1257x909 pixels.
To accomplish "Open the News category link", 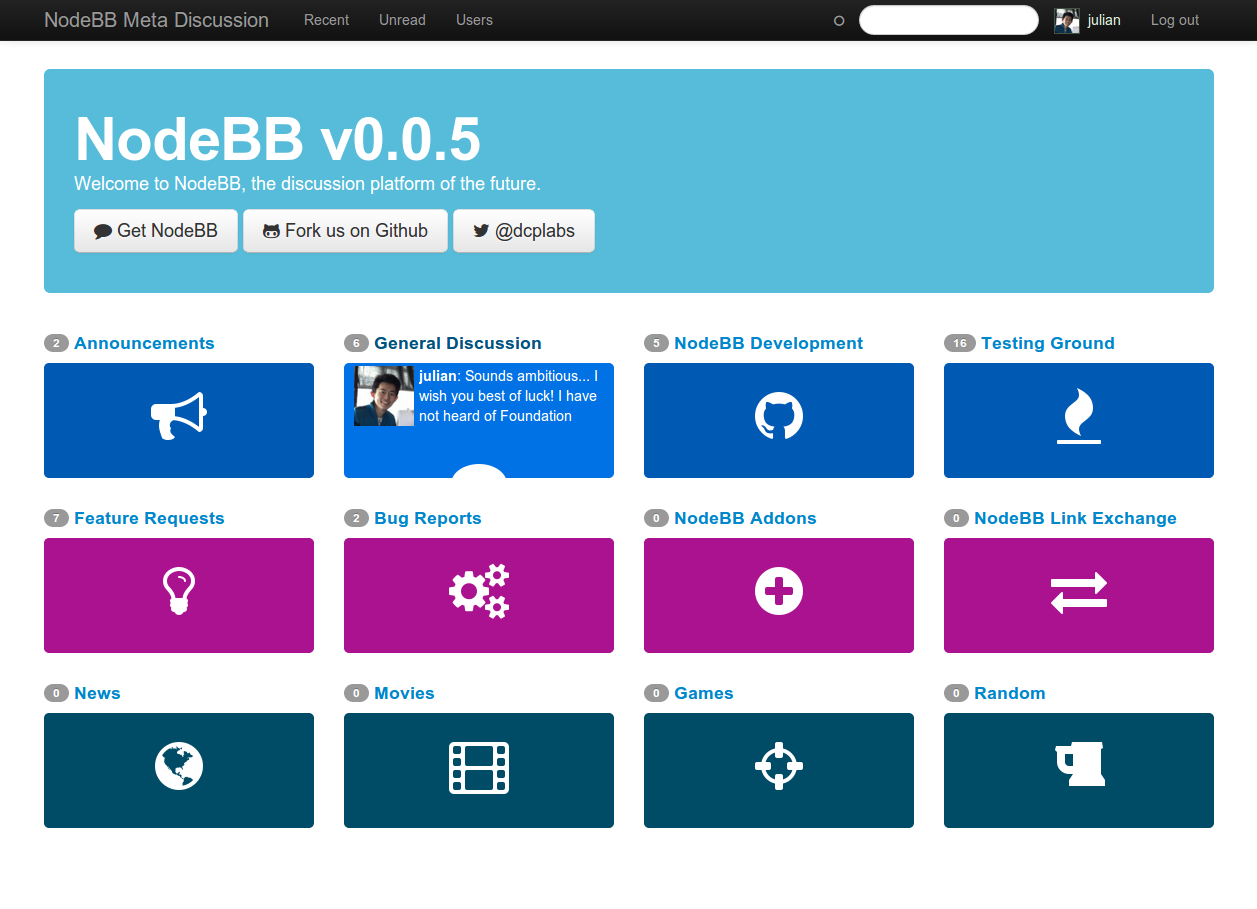I will (x=97, y=693).
